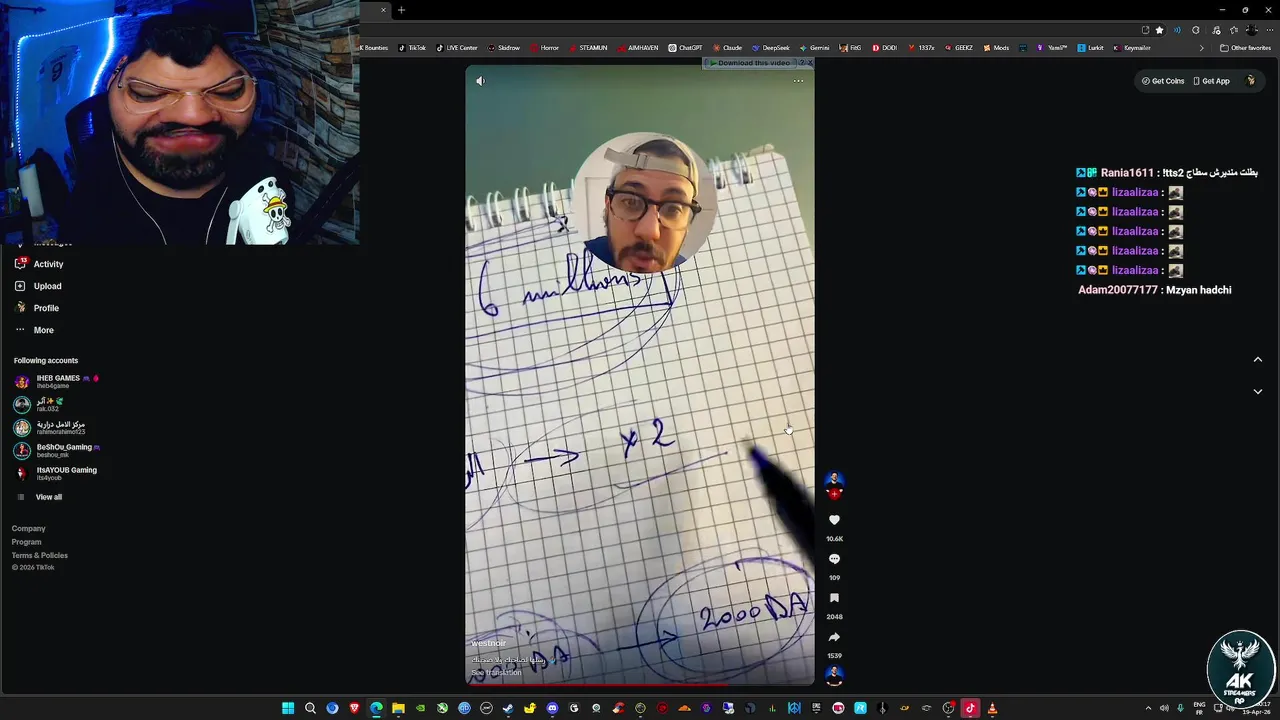Open the ChatGPT bookmark
1280x720 pixels.
click(685, 48)
